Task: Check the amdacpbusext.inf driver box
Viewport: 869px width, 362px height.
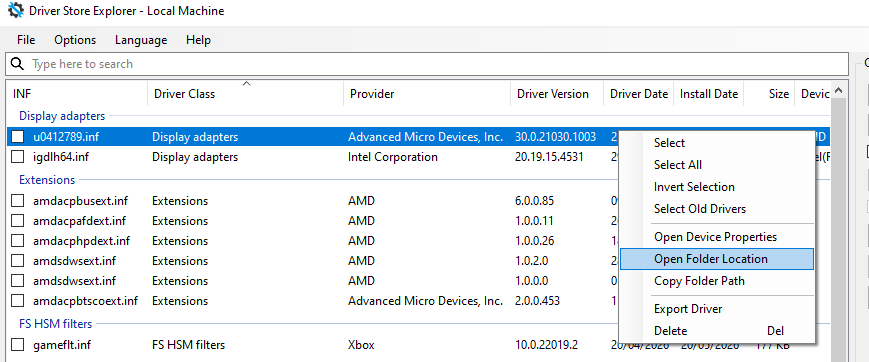Action: (18, 201)
